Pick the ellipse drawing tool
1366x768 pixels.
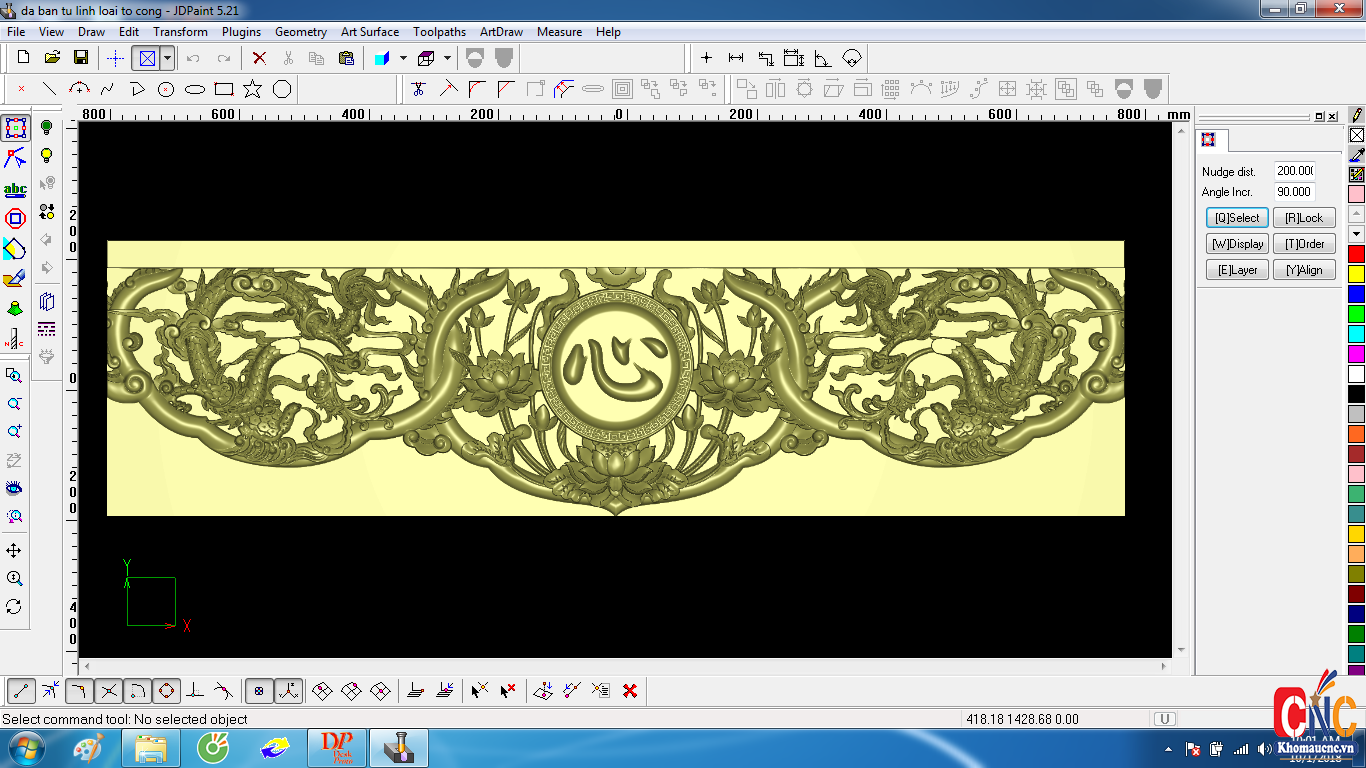point(195,89)
